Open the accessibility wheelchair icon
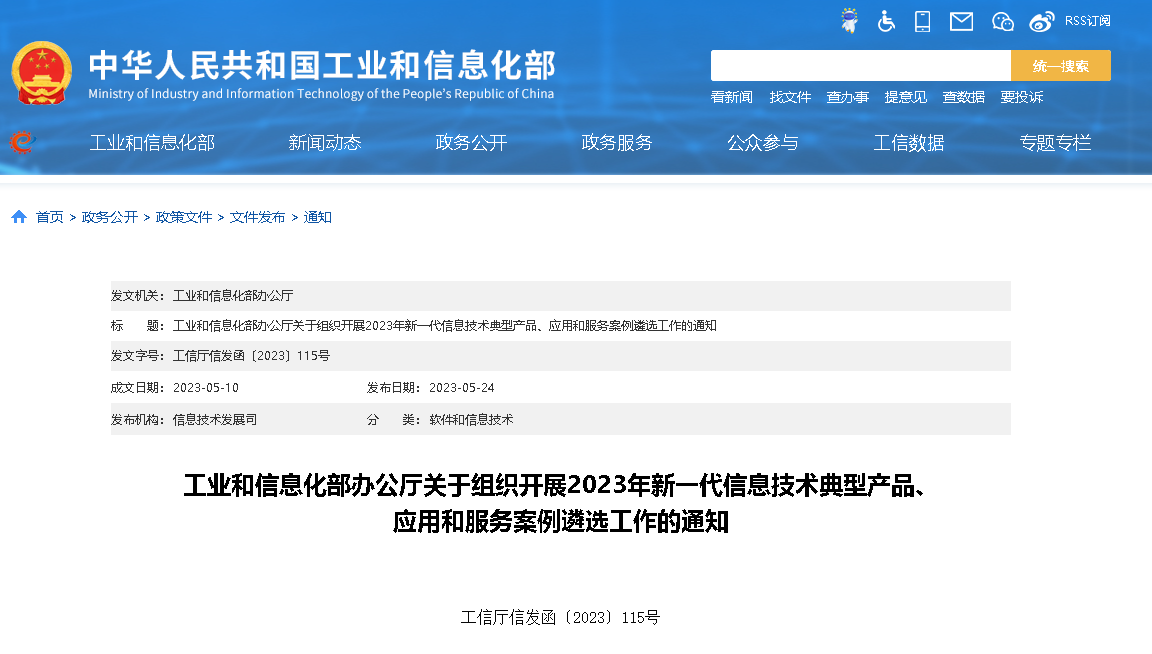 pyautogui.click(x=886, y=21)
